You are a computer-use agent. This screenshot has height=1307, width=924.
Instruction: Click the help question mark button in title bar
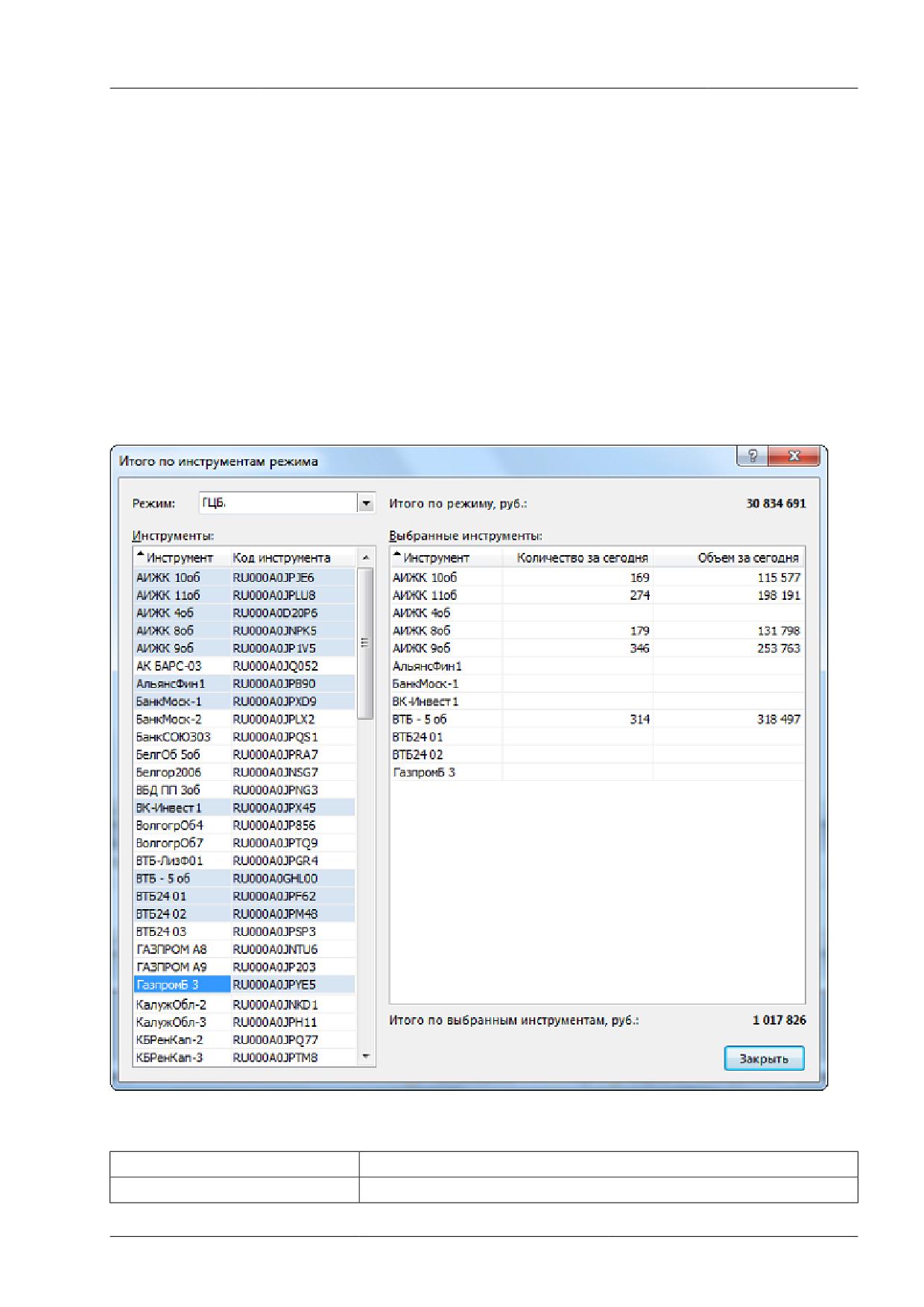pyautogui.click(x=752, y=457)
